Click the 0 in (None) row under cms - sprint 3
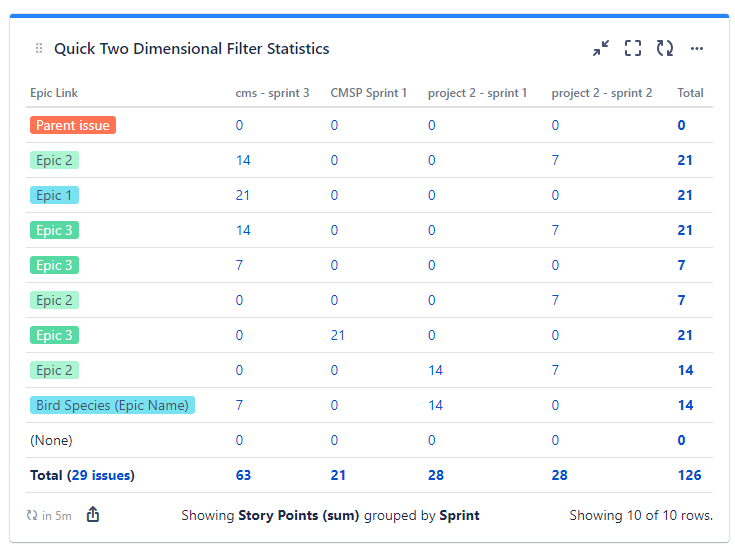 pos(239,440)
